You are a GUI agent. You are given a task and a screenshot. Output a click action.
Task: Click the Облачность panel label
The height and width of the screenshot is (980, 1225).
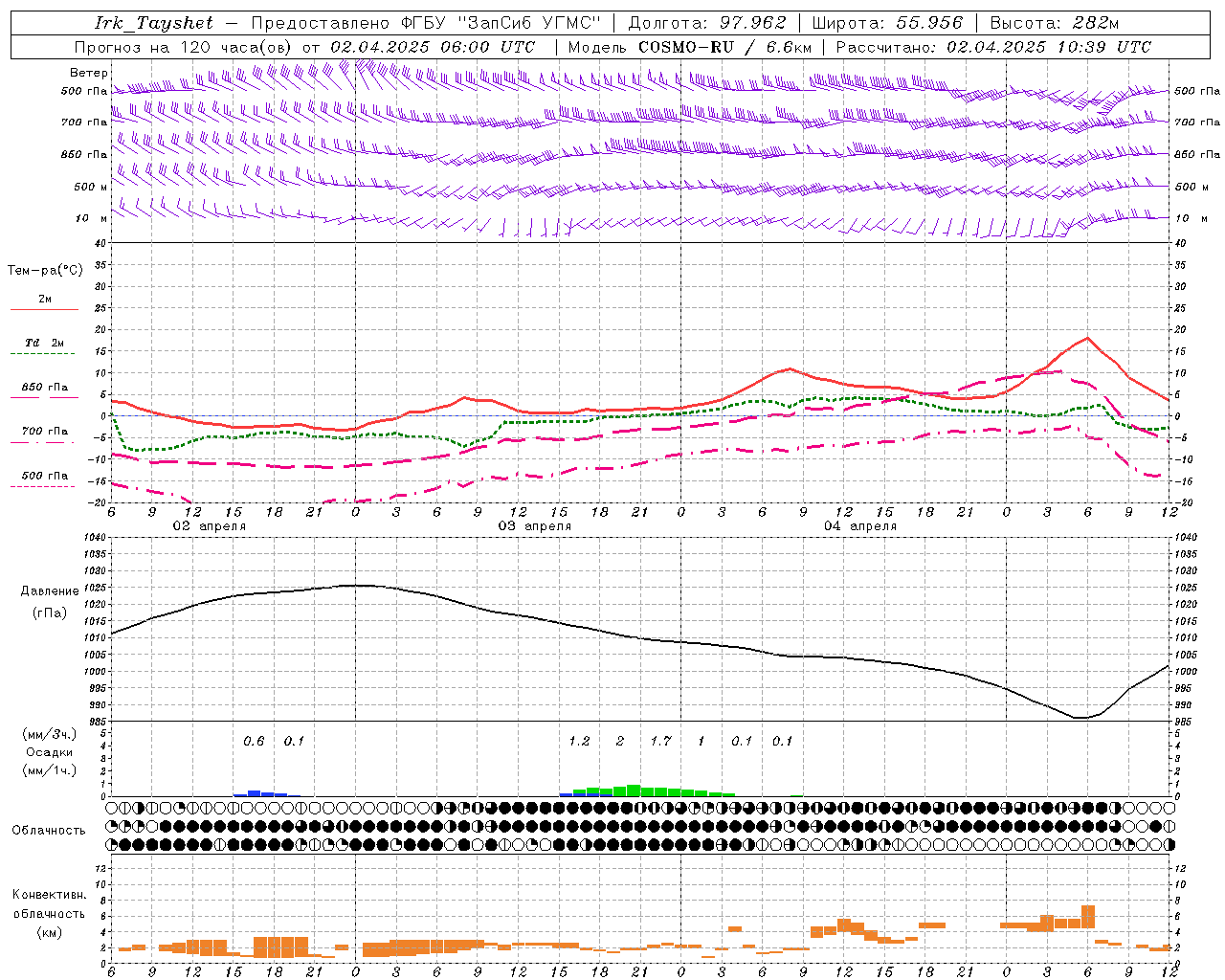[48, 831]
